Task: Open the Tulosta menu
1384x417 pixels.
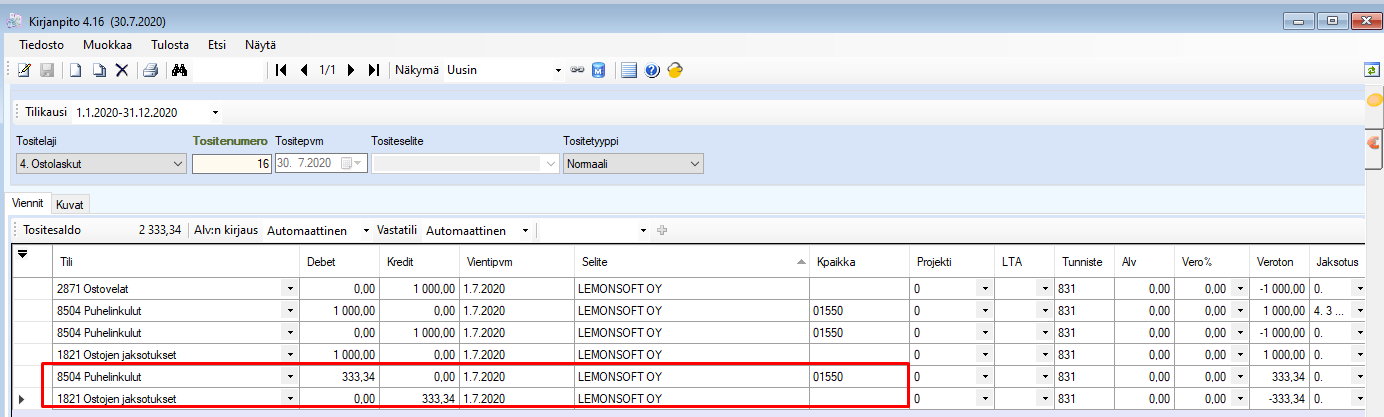Action: (172, 45)
